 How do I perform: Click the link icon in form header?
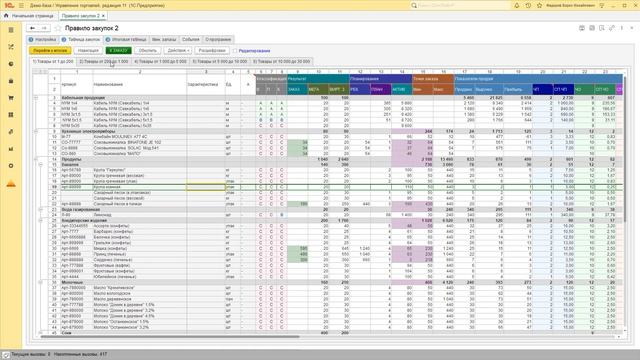(611, 28)
